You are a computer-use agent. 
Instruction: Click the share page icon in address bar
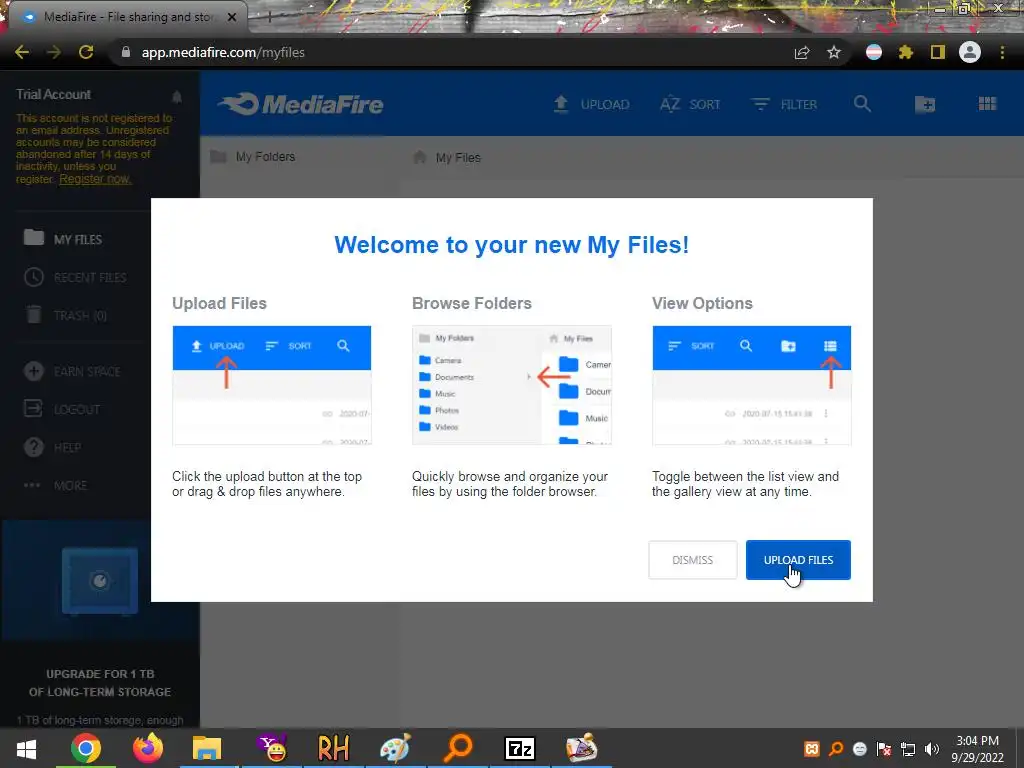(x=802, y=52)
